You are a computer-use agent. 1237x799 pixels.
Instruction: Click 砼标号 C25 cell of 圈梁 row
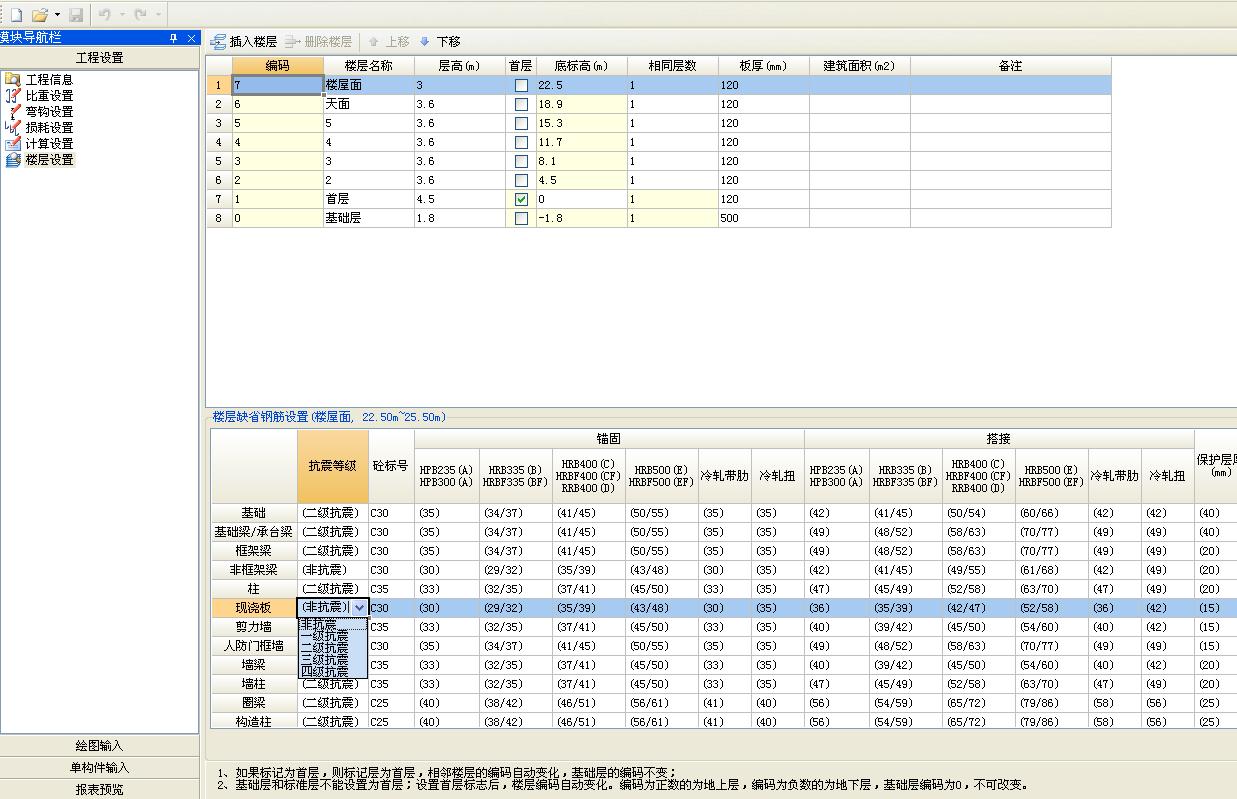coord(391,703)
